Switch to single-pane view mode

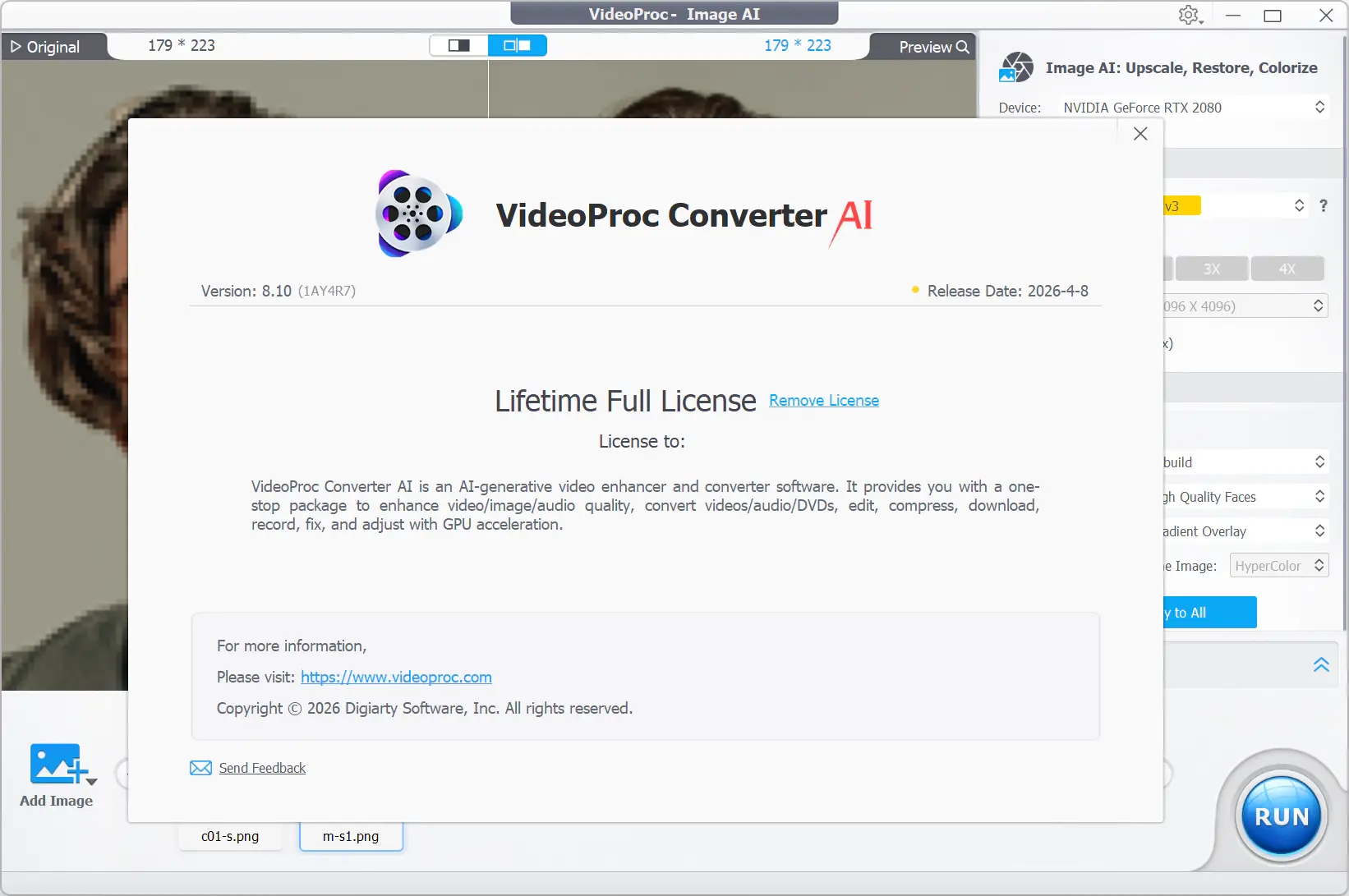459,45
